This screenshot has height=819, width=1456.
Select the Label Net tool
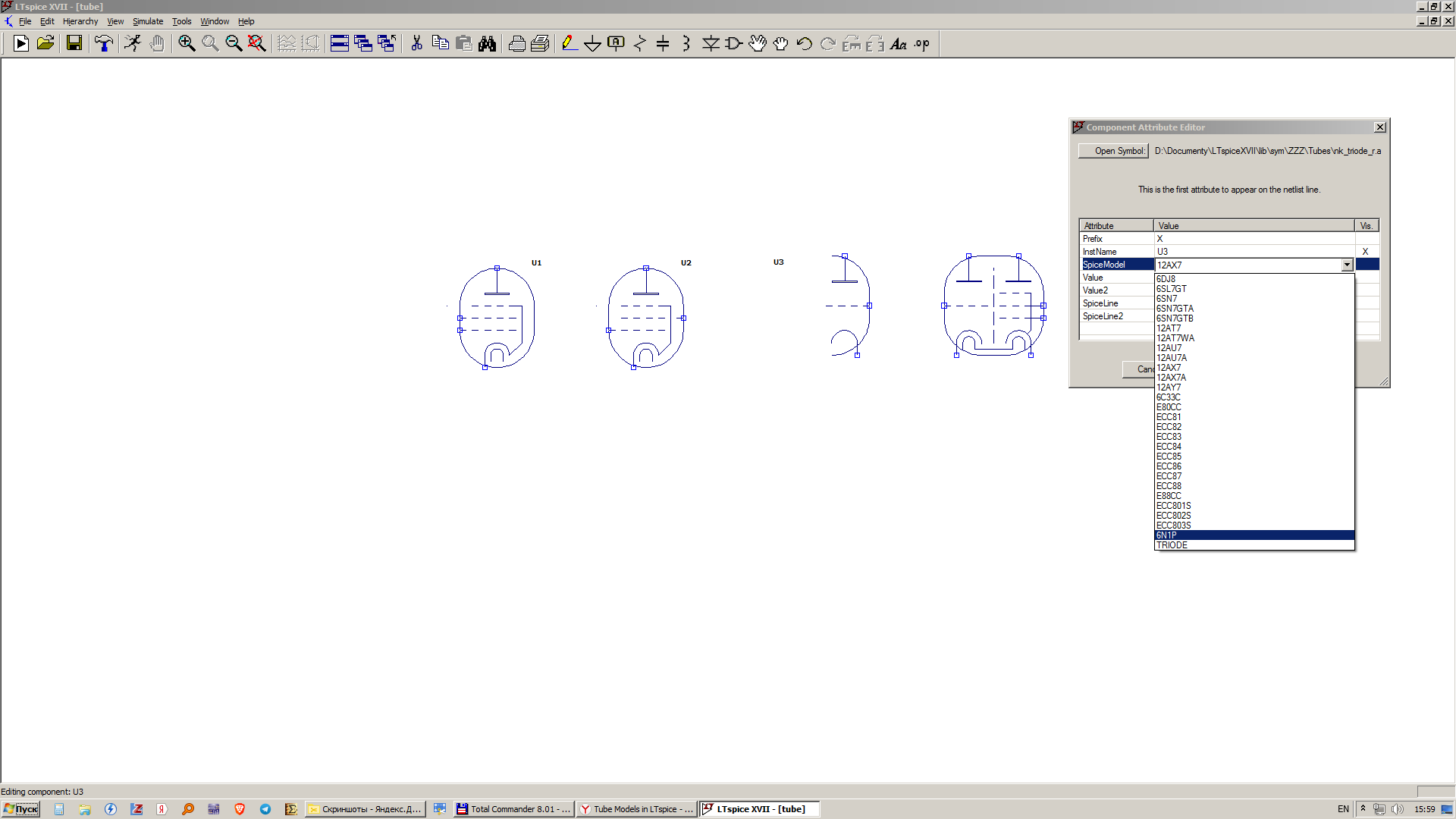pos(617,43)
